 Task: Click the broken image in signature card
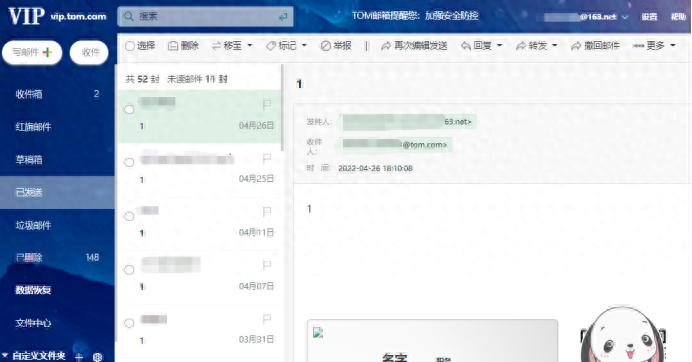318,332
